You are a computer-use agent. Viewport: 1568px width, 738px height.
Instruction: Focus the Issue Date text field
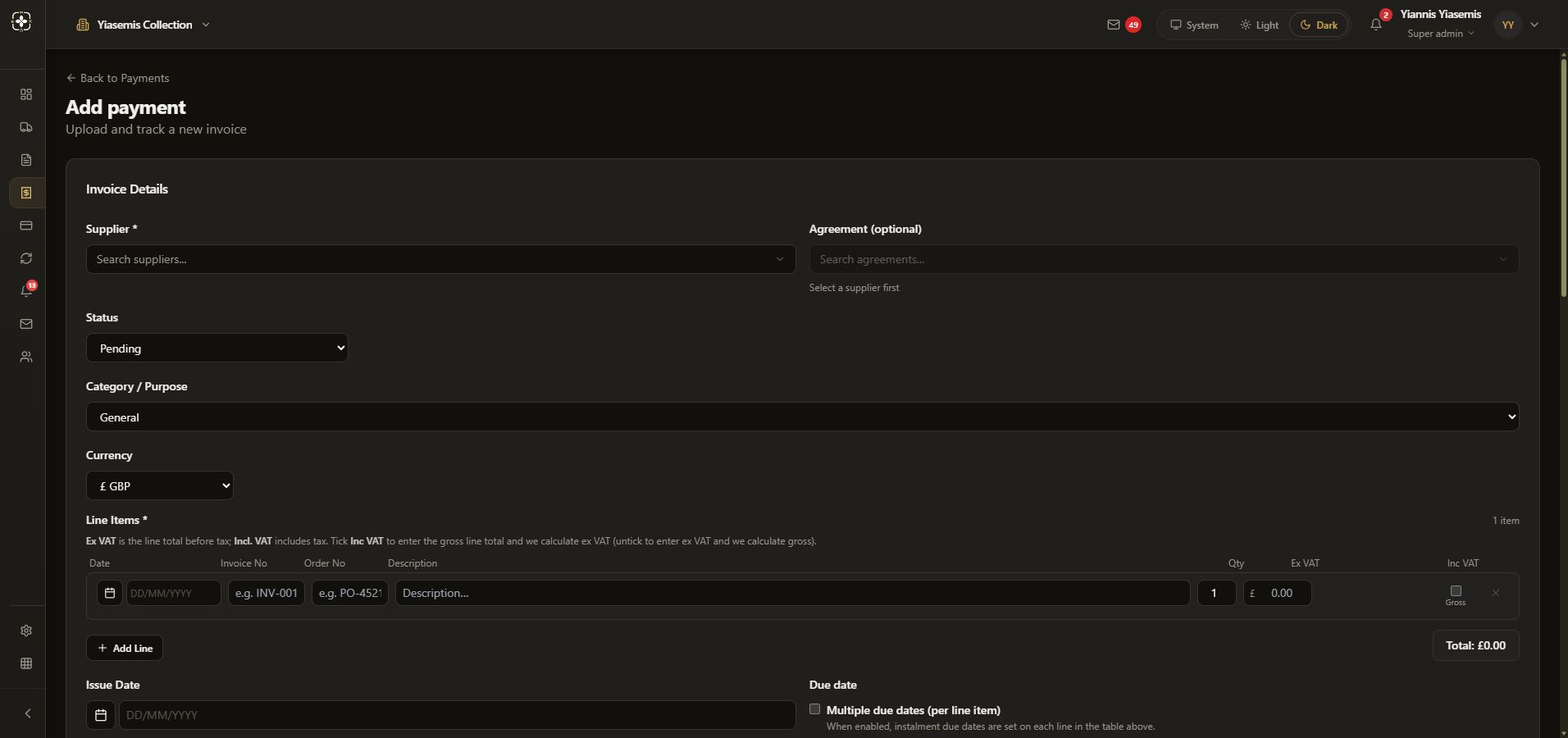pos(457,715)
